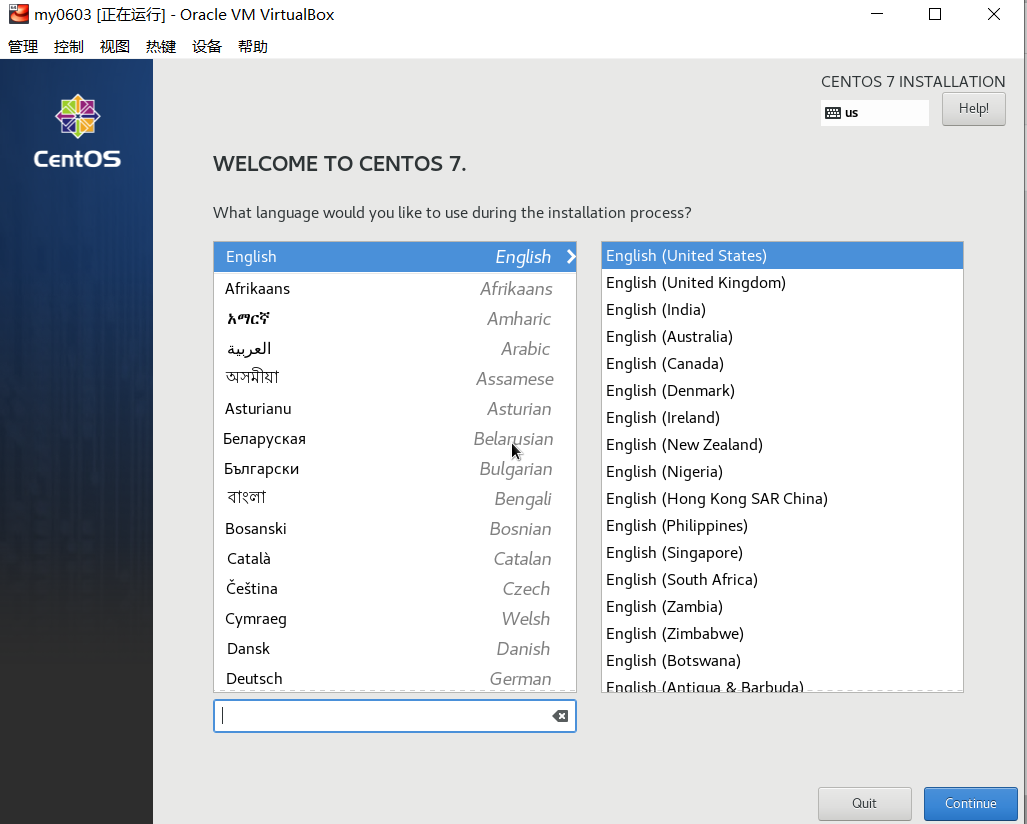Choose English (United States) locale
The height and width of the screenshot is (824, 1027).
coord(782,255)
